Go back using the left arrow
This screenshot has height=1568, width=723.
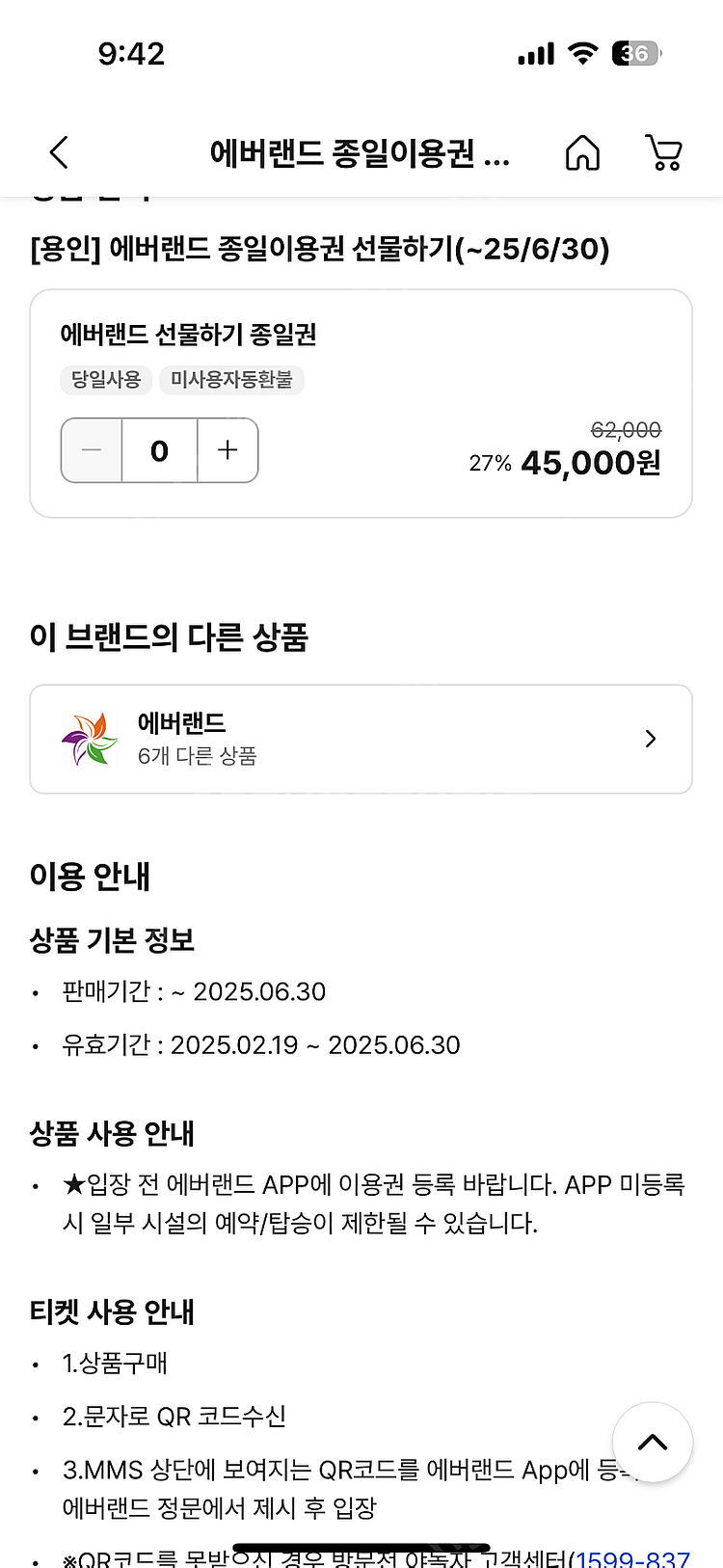click(x=60, y=152)
